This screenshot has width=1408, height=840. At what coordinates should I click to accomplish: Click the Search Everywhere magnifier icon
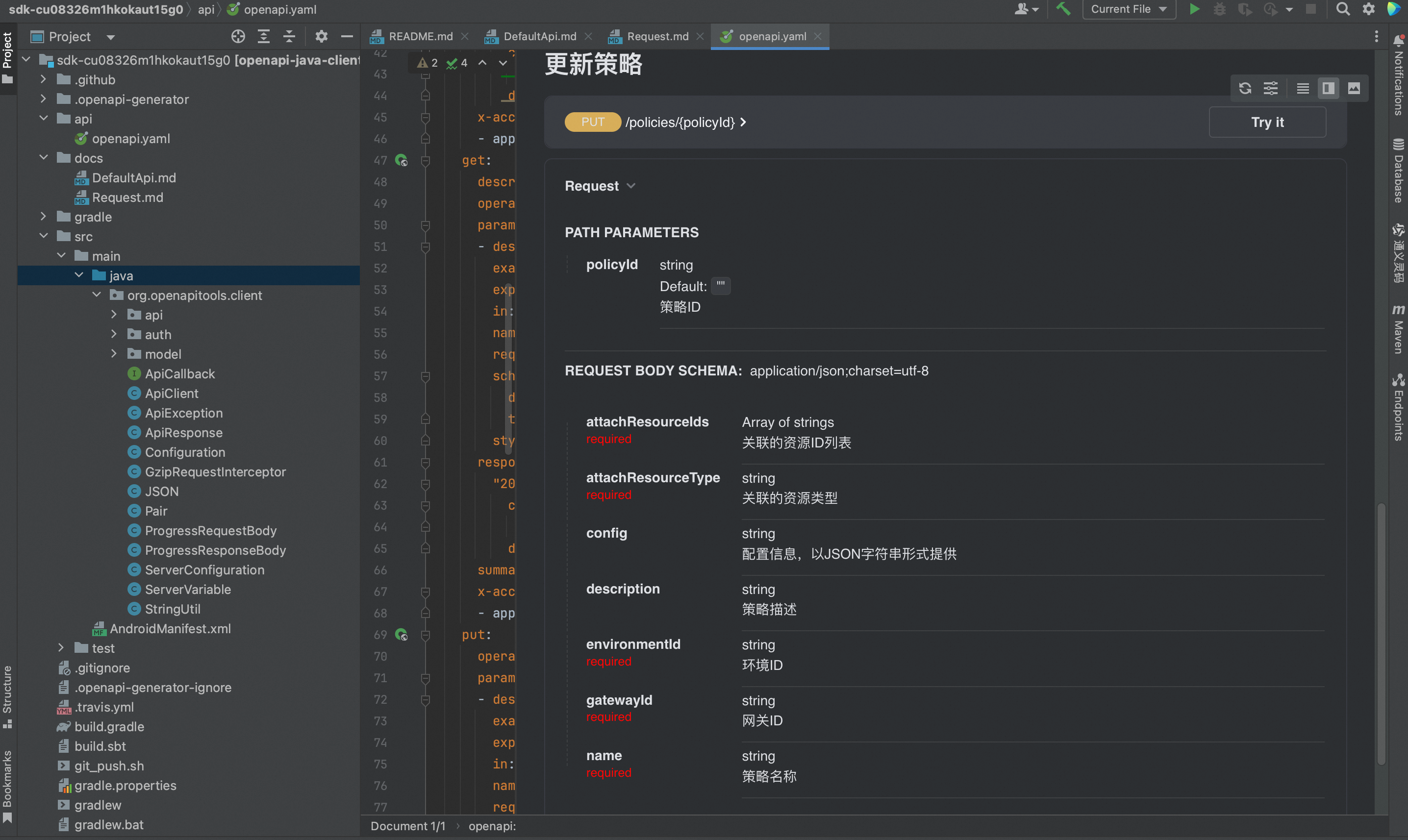coord(1342,9)
